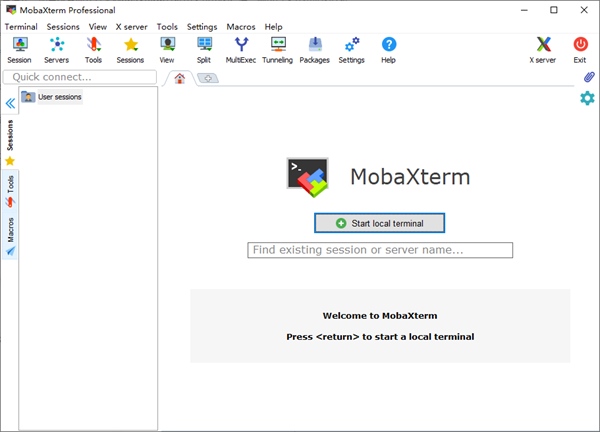Click the Packages toolbar icon
This screenshot has height=432, width=600.
(314, 49)
